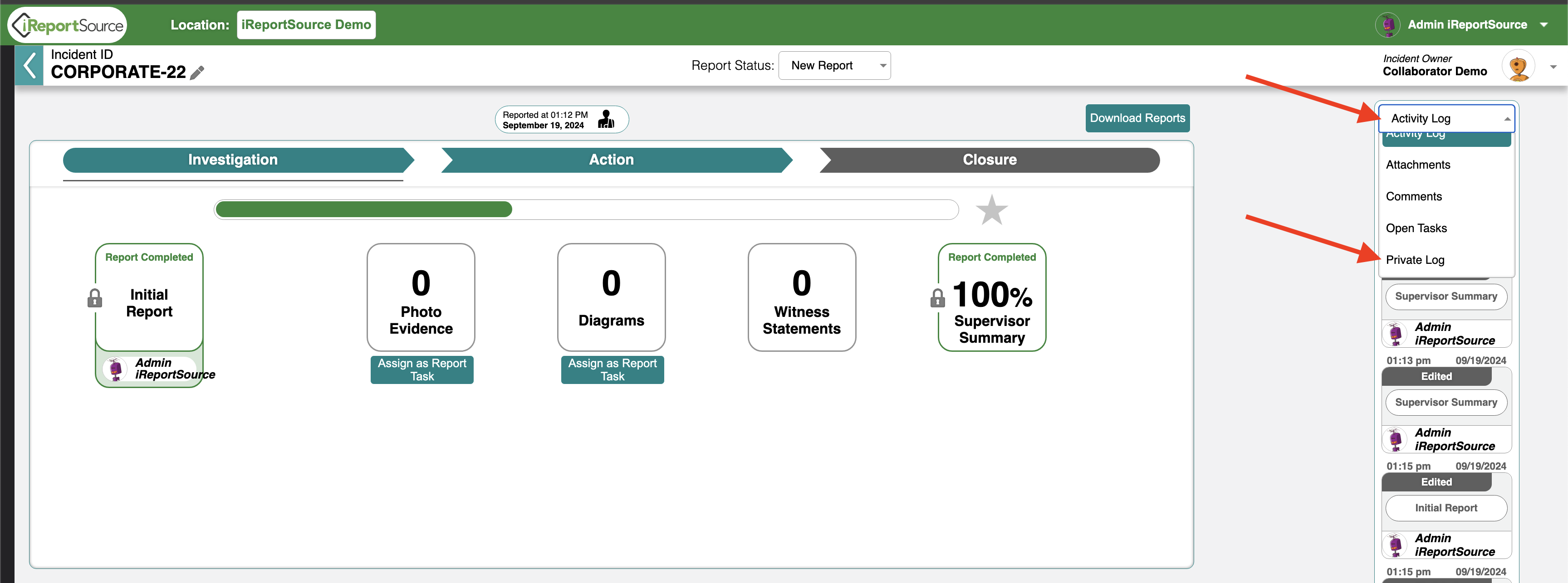Open the Photo Evidence card
1568x583 pixels.
click(x=421, y=297)
